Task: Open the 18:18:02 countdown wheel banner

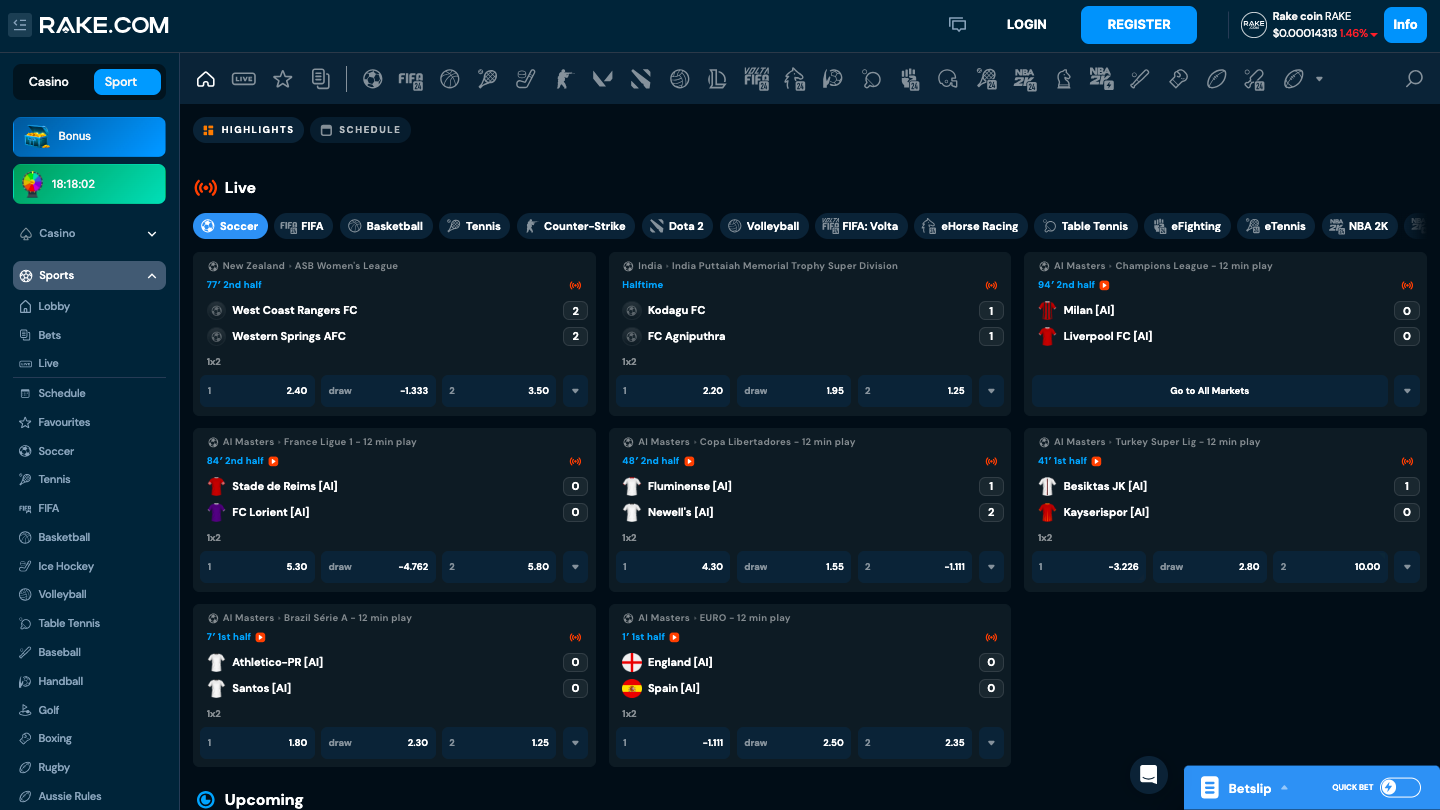Action: coord(89,184)
